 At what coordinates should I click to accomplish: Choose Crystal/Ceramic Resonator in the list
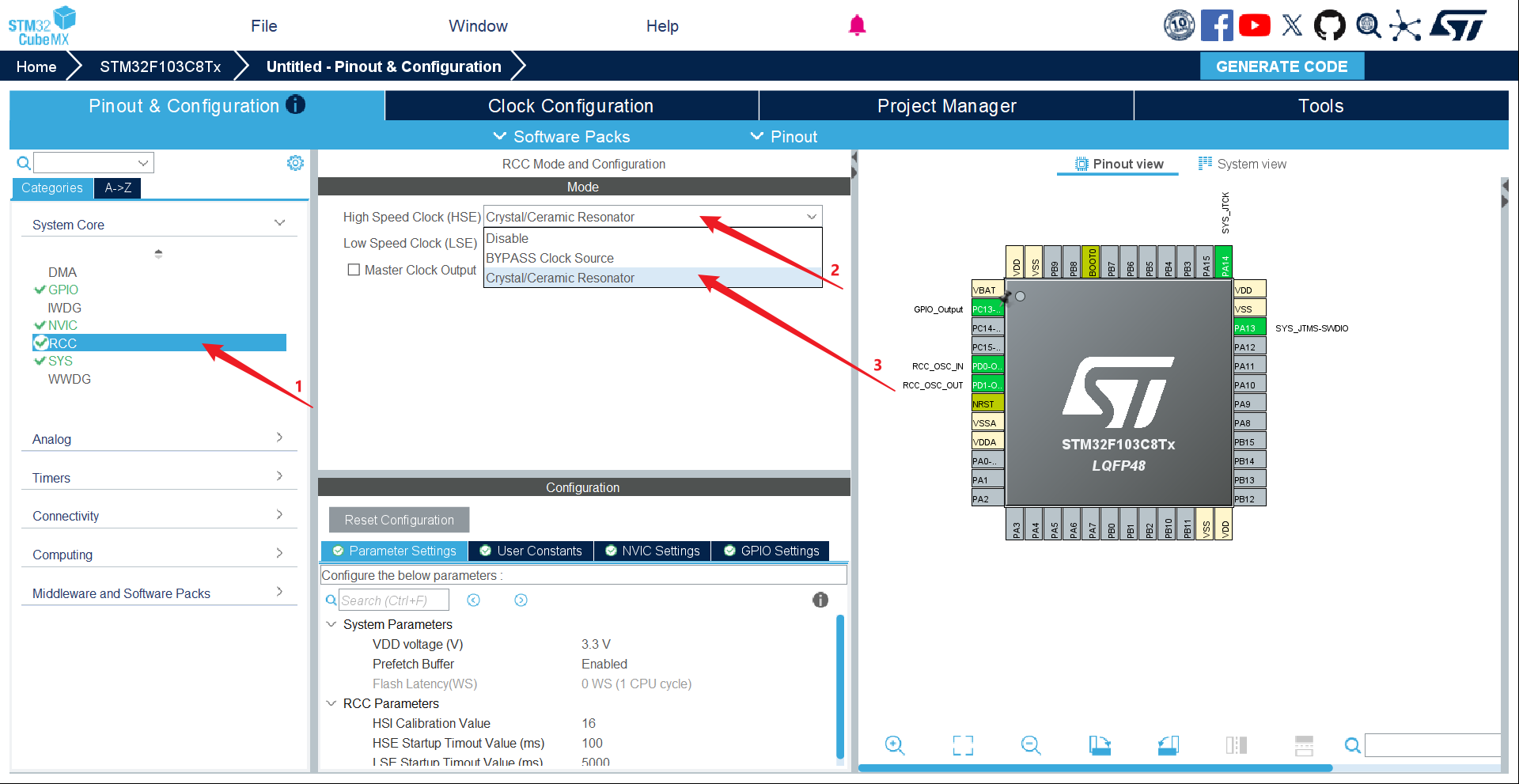tap(653, 278)
